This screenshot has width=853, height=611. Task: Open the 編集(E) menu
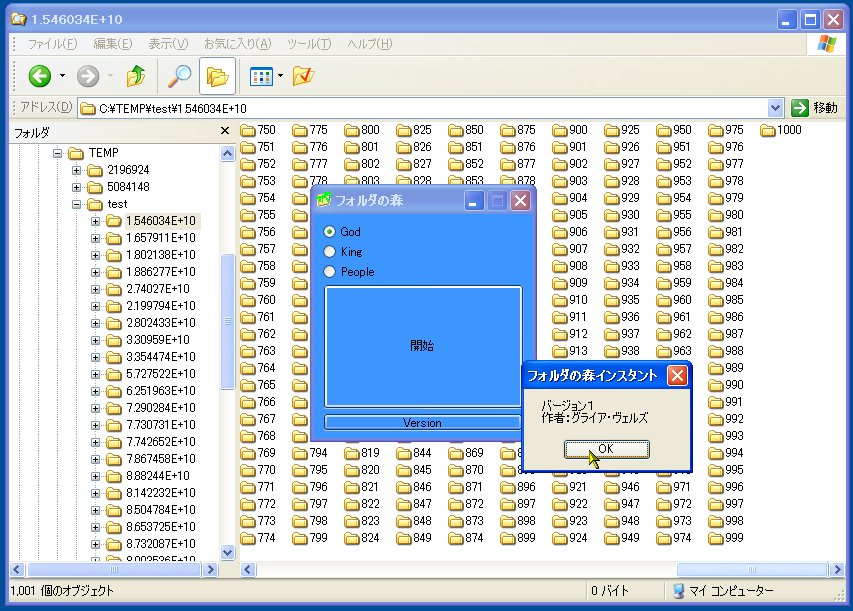point(113,44)
